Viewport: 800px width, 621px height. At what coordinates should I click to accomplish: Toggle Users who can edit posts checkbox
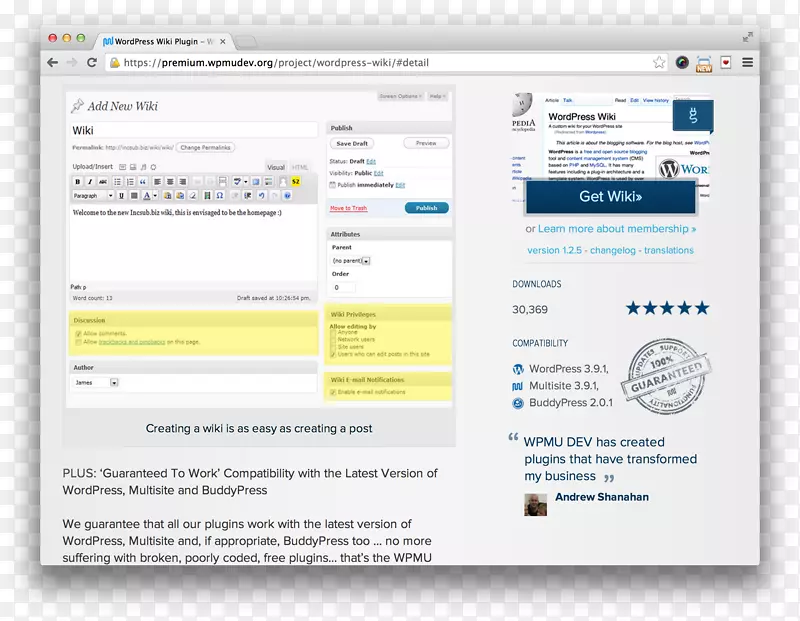coord(333,354)
